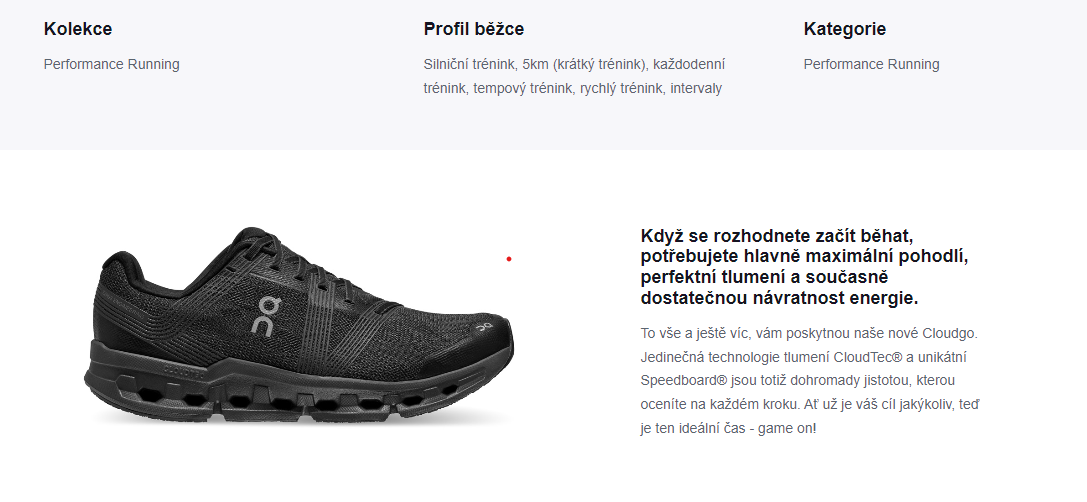Select the Profil běžce heading
Viewport: 1087px width, 502px height.
[x=473, y=29]
